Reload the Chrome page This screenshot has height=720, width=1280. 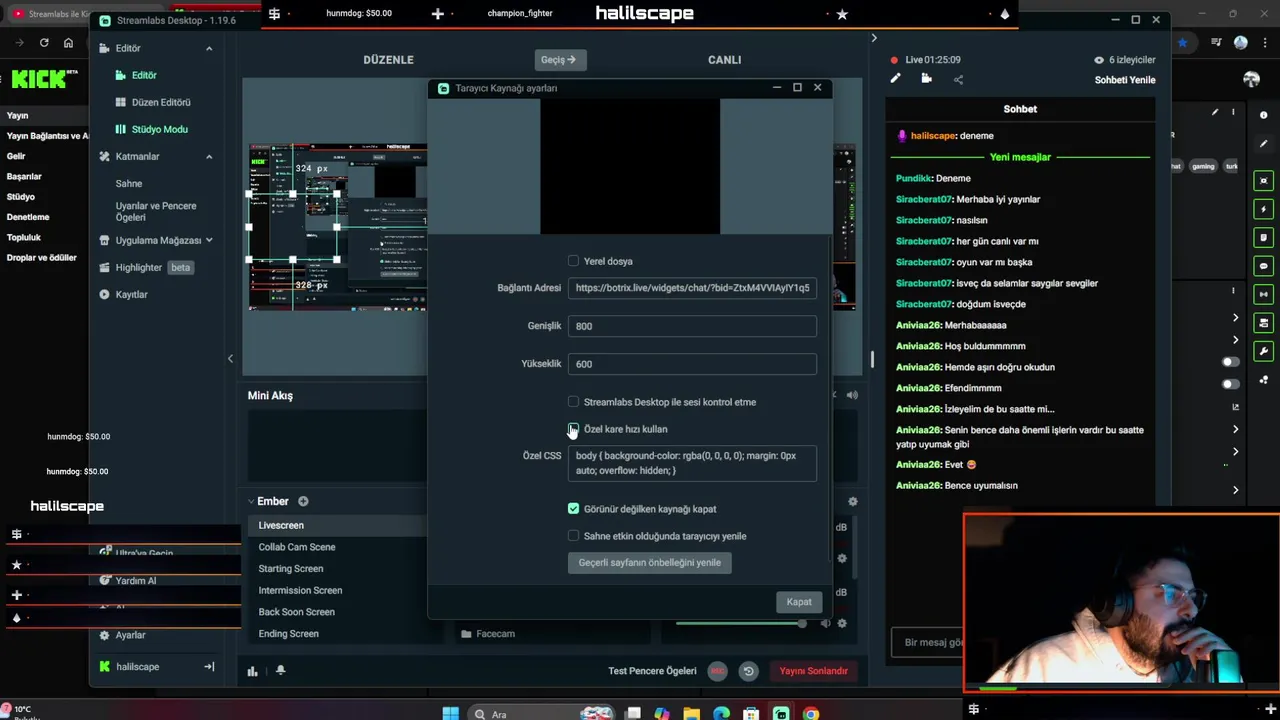coord(44,43)
